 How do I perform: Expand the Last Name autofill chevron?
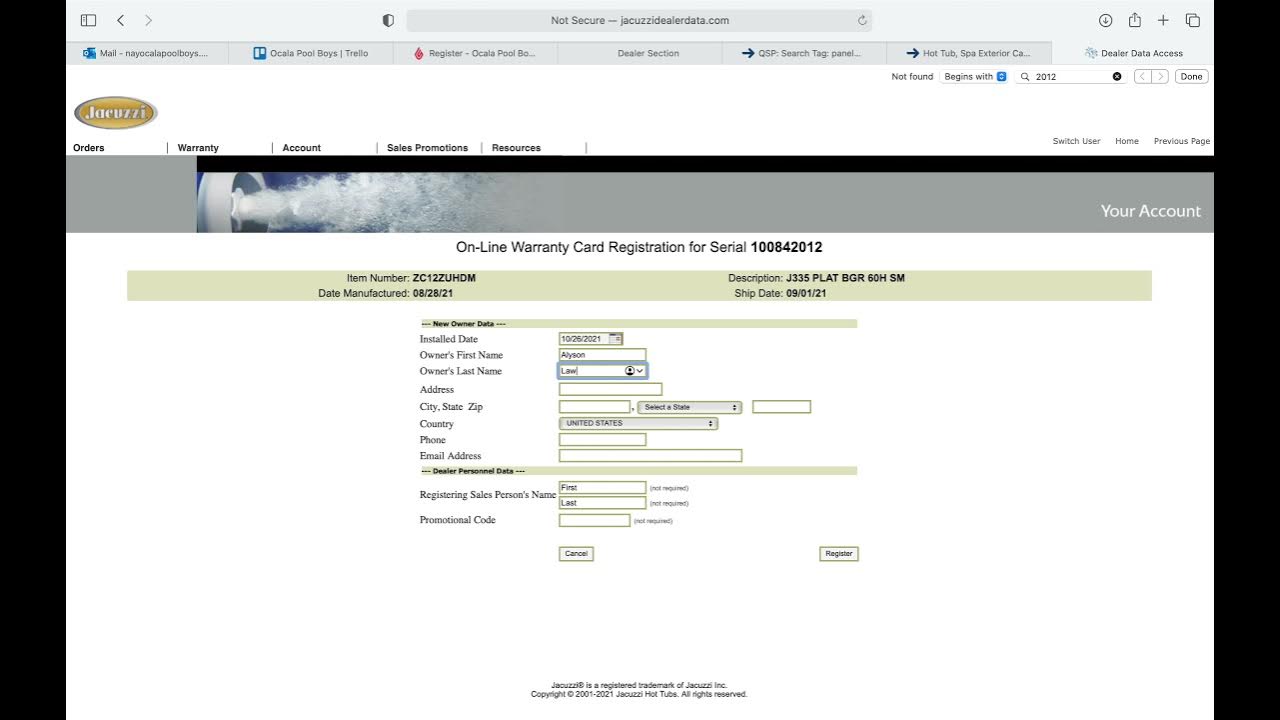tap(640, 371)
